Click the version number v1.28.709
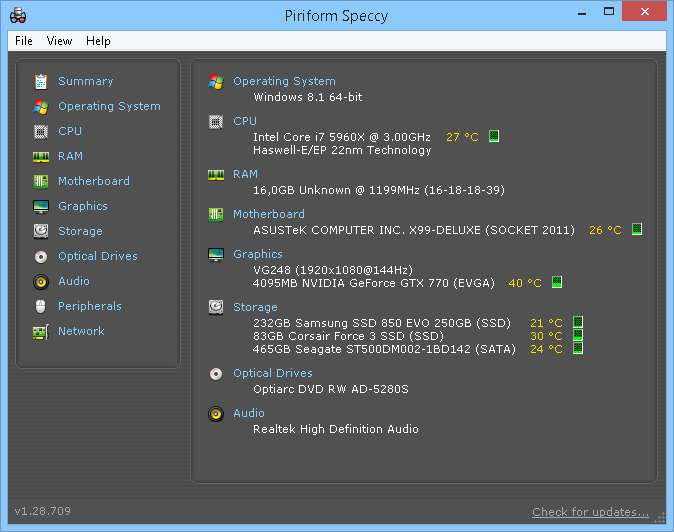Screen dimensions: 674x532 43,511
